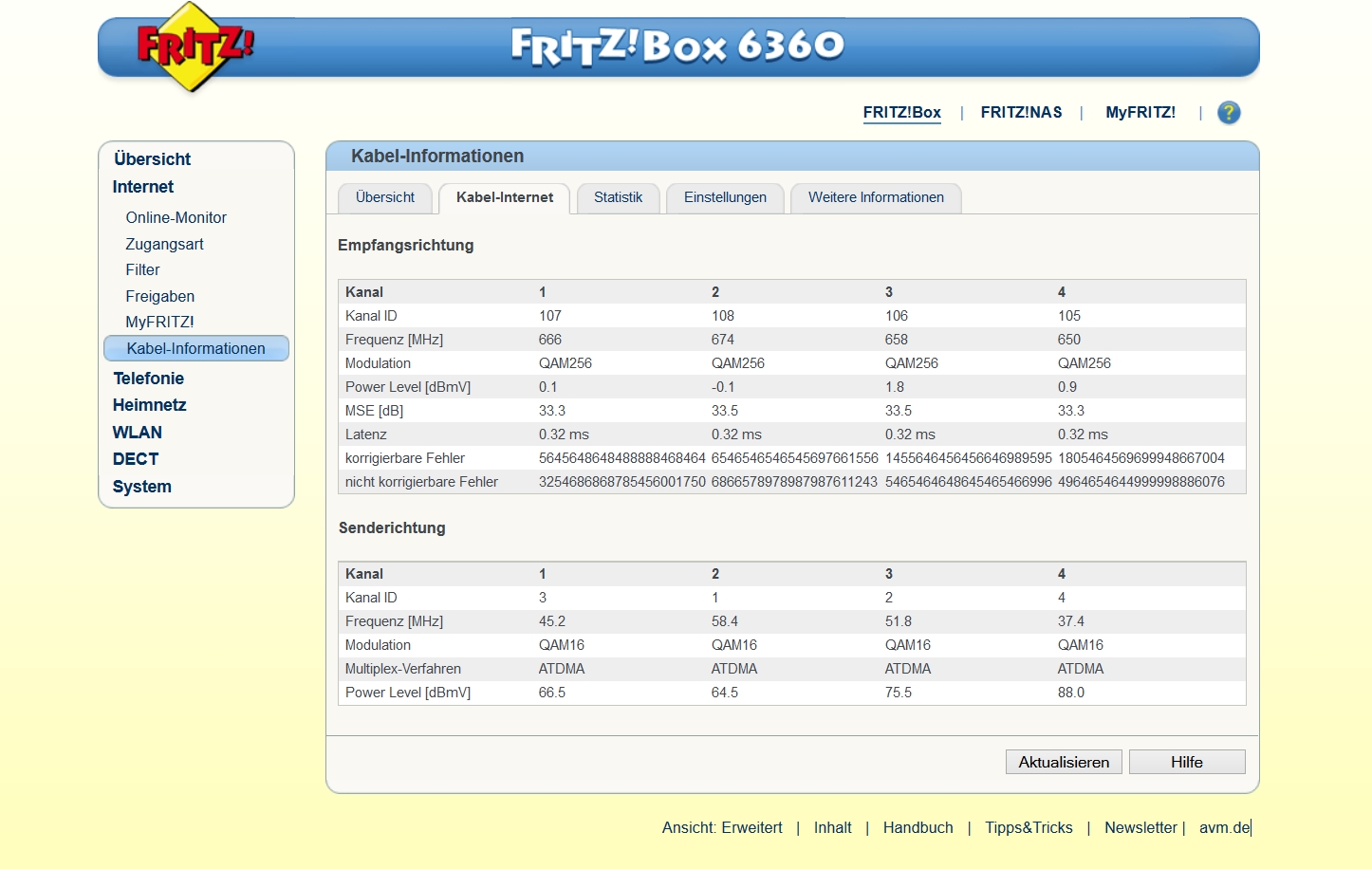
Task: Click upstream power level 64.5
Action: [x=725, y=693]
